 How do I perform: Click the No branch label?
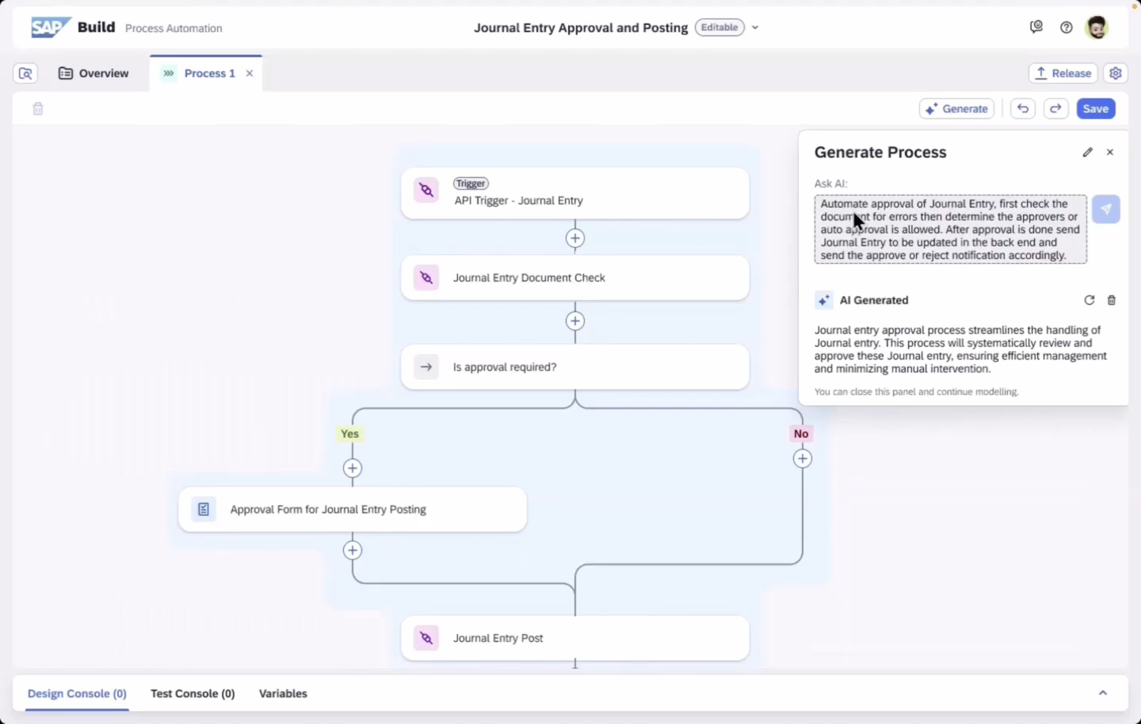[801, 434]
